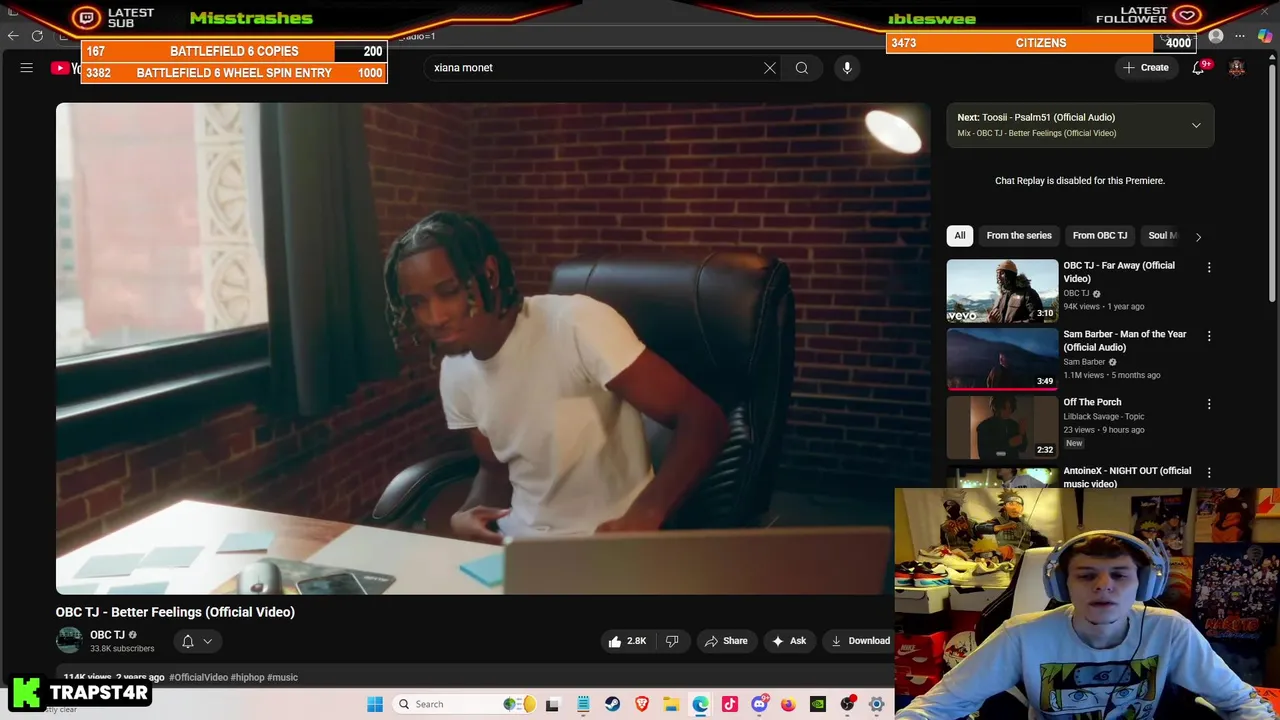
Task: Open OBC TJ - Far Away thumbnail
Action: 1002,291
